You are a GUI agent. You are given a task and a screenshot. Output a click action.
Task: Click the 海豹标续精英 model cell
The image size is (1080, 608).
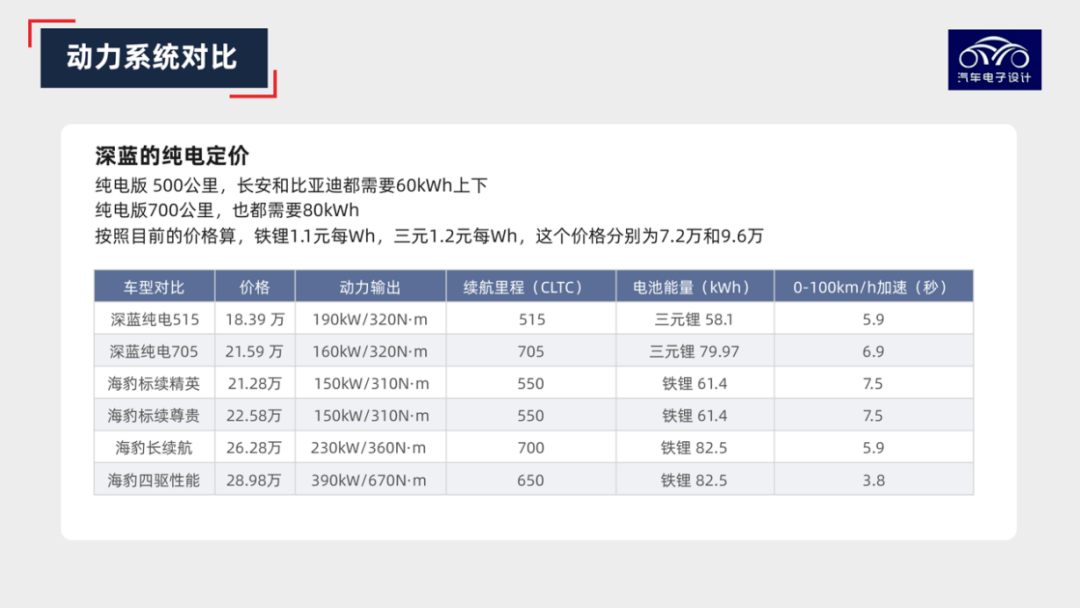tap(154, 384)
